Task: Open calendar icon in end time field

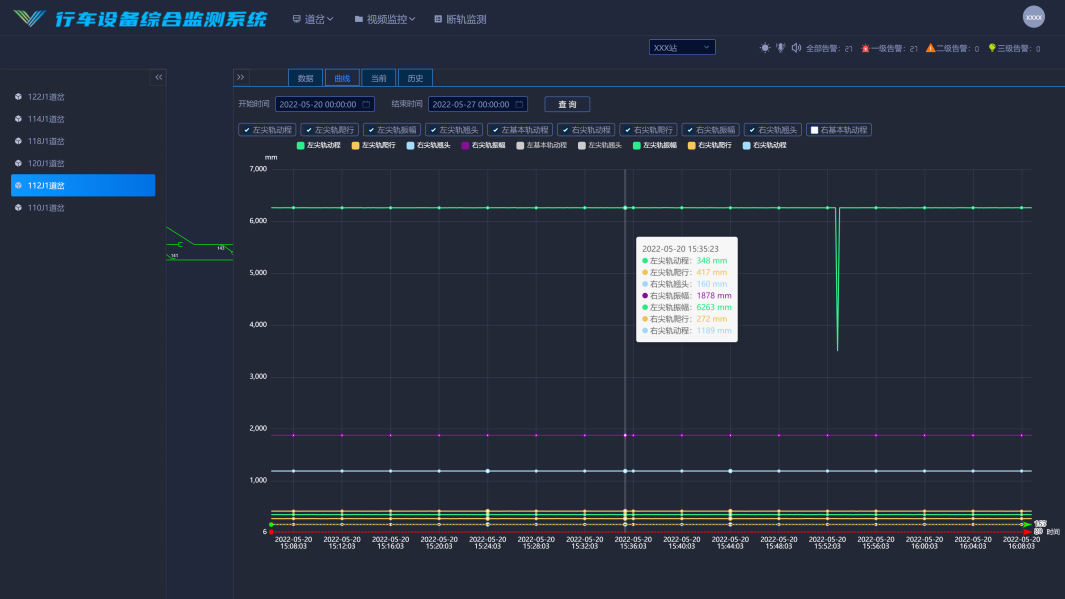Action: [x=520, y=105]
